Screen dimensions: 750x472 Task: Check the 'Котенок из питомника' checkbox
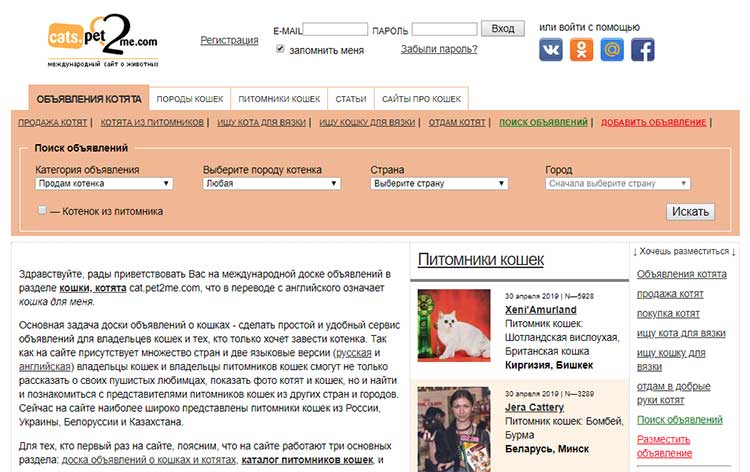click(42, 210)
